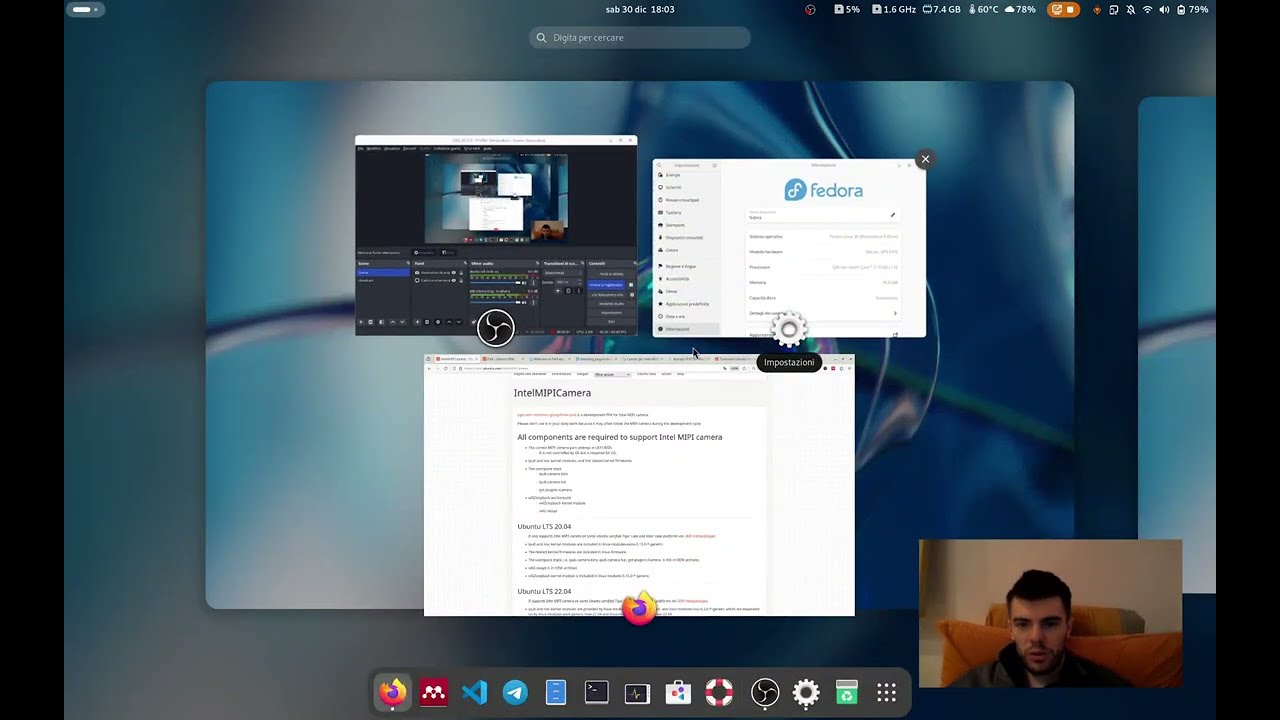This screenshot has width=1280, height=720.
Task: Click the muted notifications bell icon
Action: [x=1130, y=10]
